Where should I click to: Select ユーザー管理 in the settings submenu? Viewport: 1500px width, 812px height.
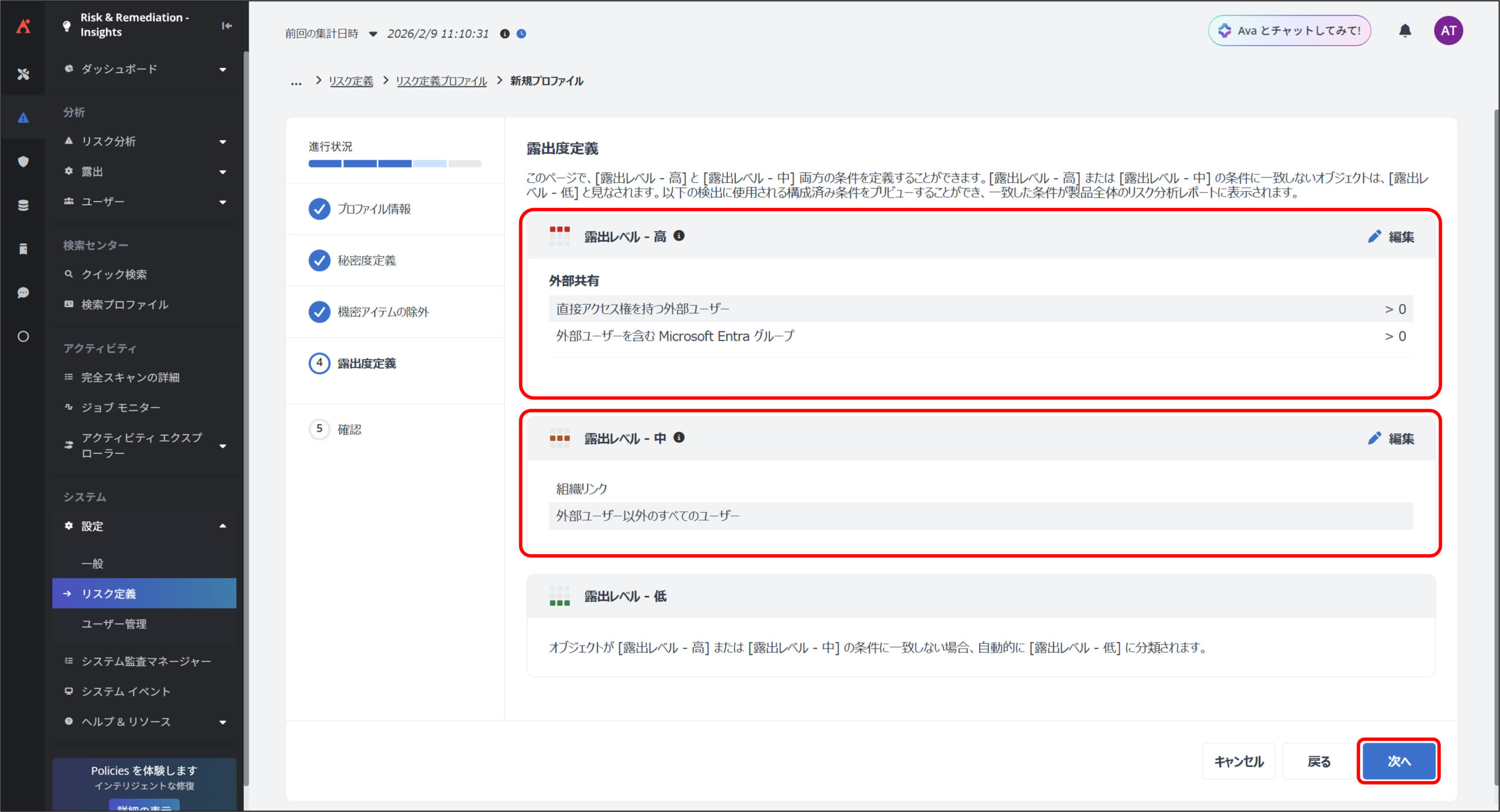coord(114,624)
